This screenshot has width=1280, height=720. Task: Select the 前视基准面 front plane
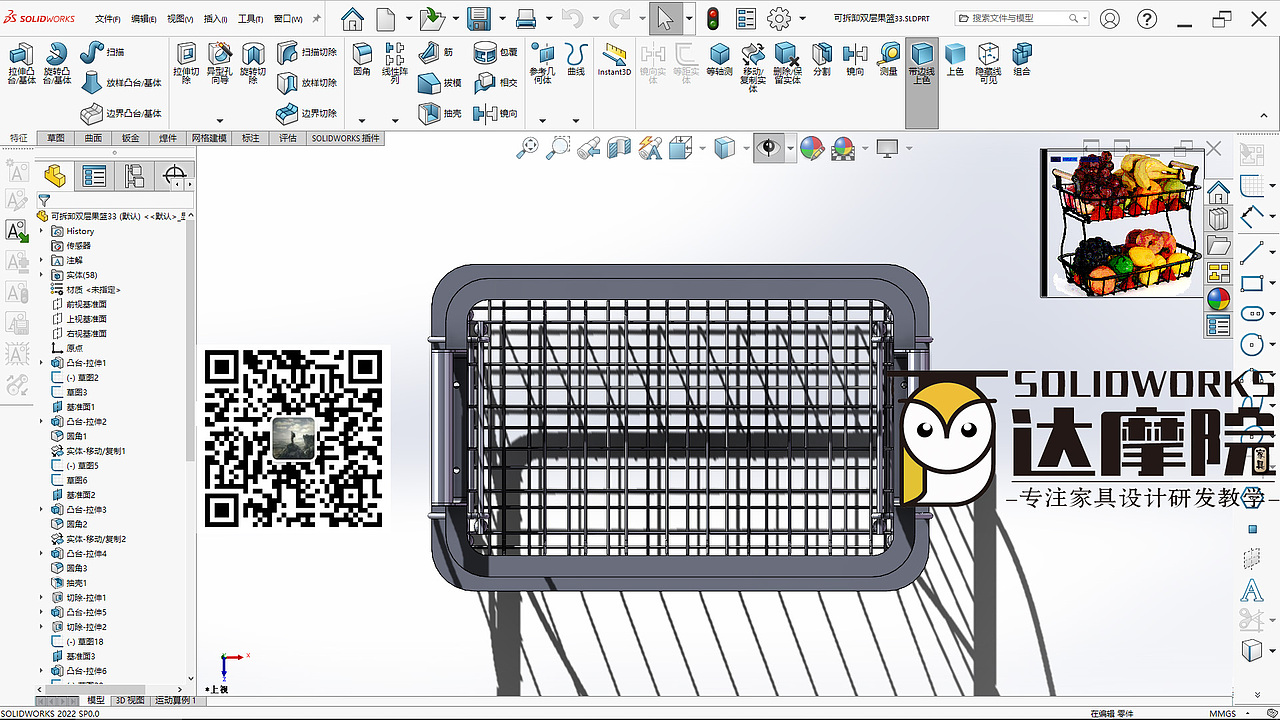79,304
